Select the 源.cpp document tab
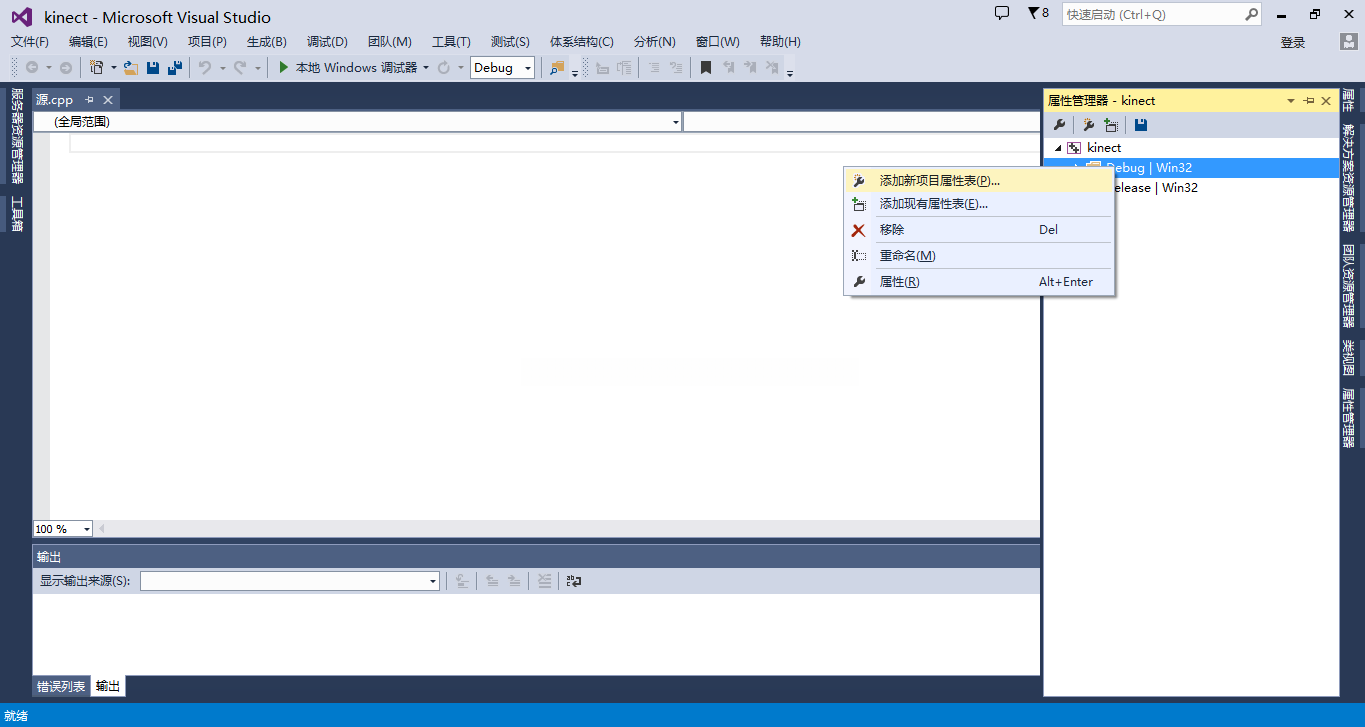 (55, 100)
